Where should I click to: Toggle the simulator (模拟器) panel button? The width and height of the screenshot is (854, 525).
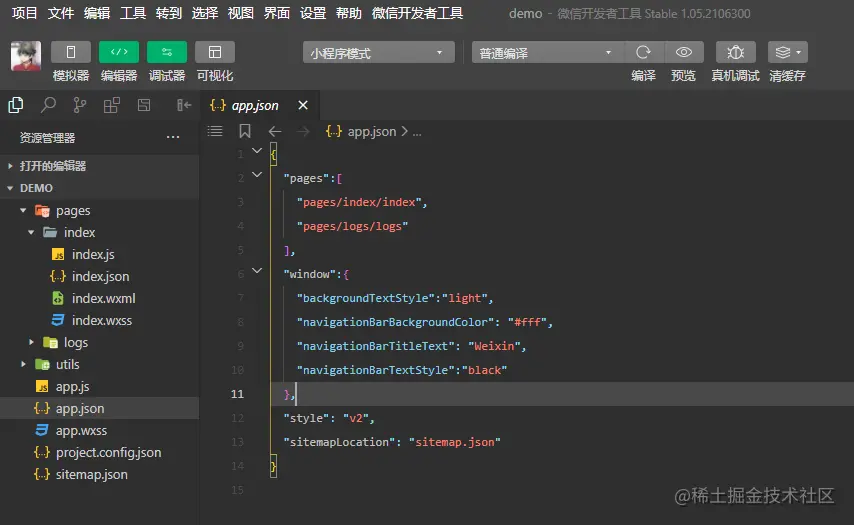tap(71, 52)
